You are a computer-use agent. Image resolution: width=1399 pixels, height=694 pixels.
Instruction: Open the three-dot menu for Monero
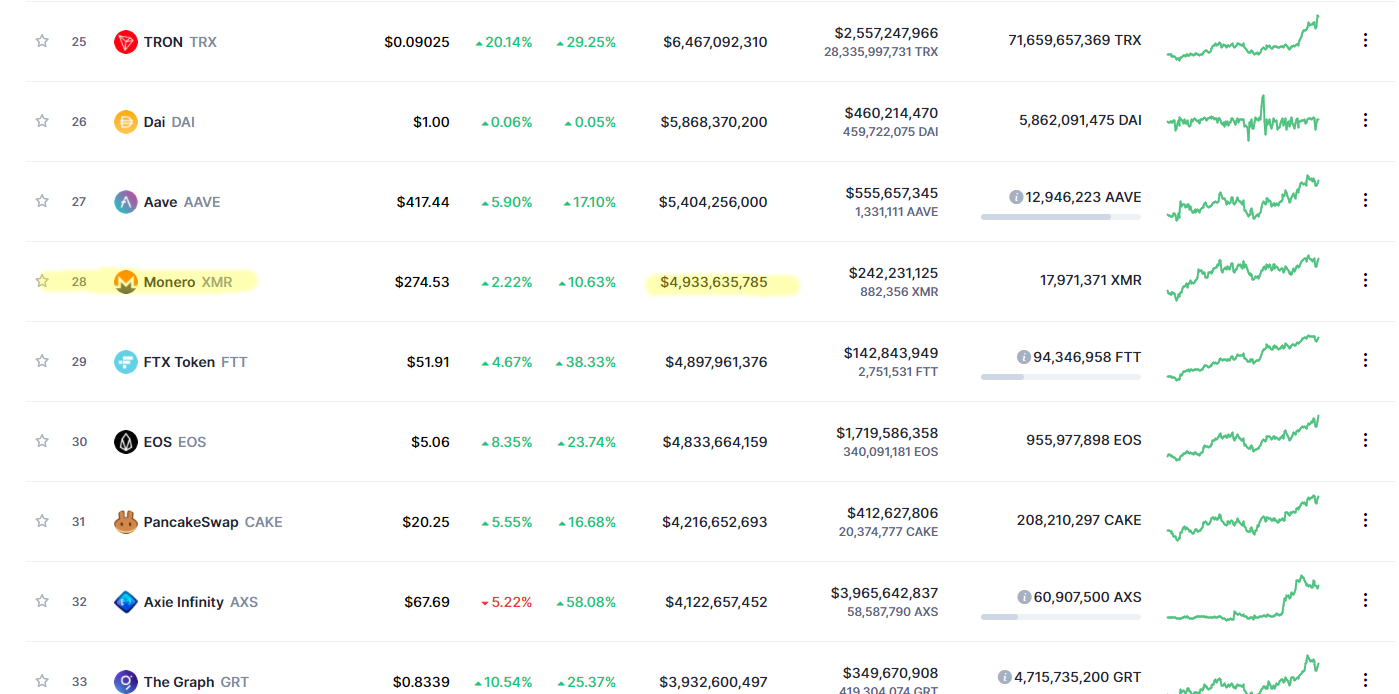pyautogui.click(x=1365, y=280)
